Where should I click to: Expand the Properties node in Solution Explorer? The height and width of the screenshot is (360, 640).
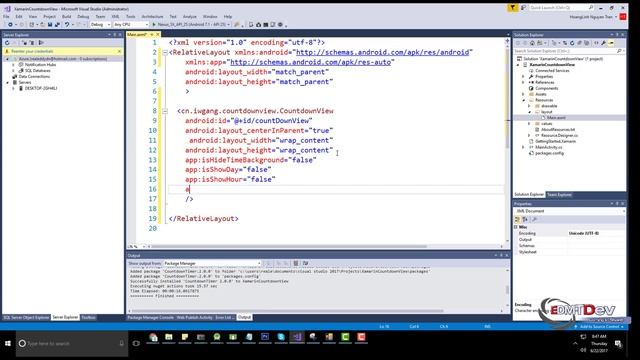click(x=523, y=77)
